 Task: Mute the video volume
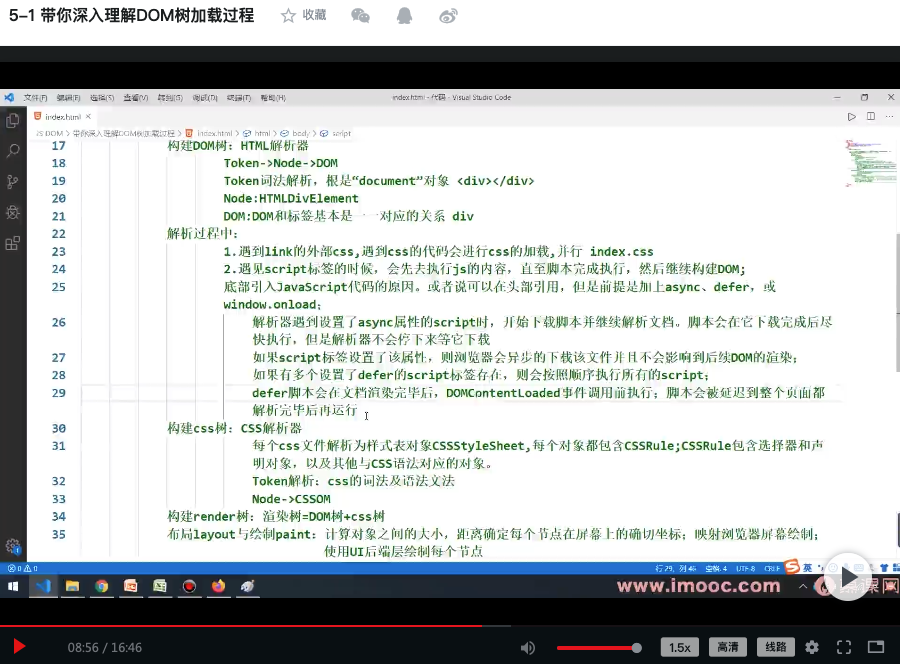pyautogui.click(x=529, y=647)
